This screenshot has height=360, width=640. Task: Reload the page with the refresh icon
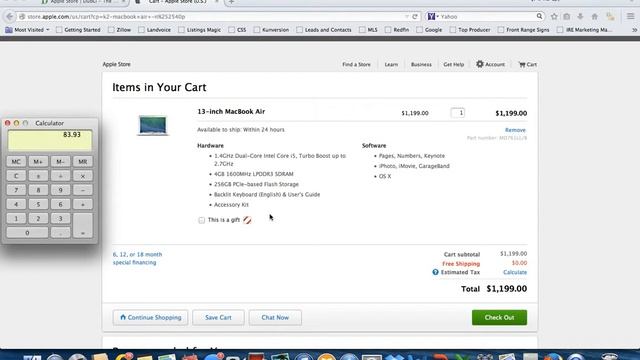tap(415, 17)
